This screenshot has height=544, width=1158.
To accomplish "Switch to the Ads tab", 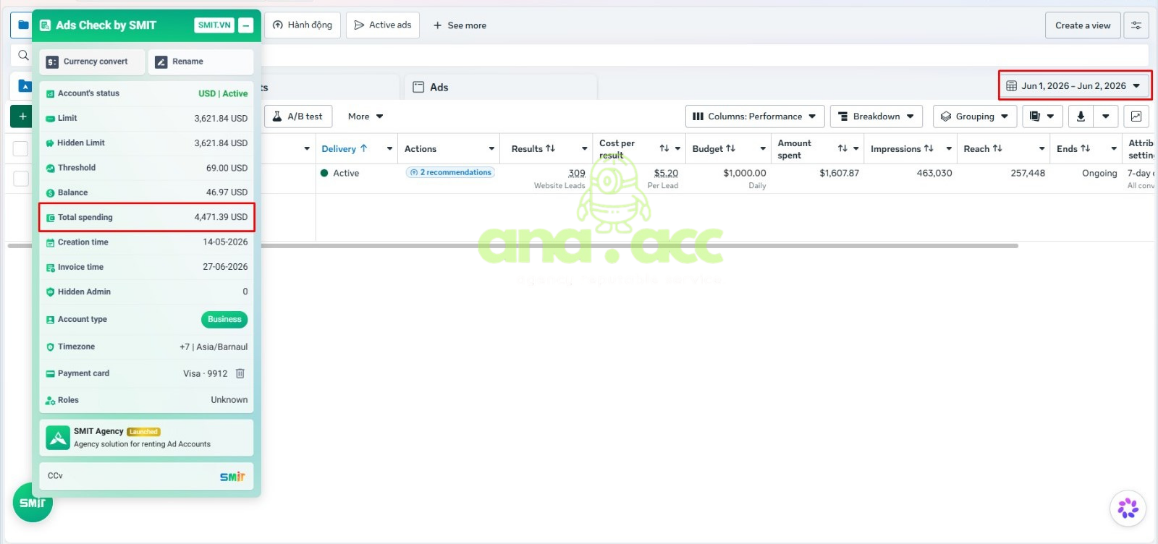I will 501,87.
